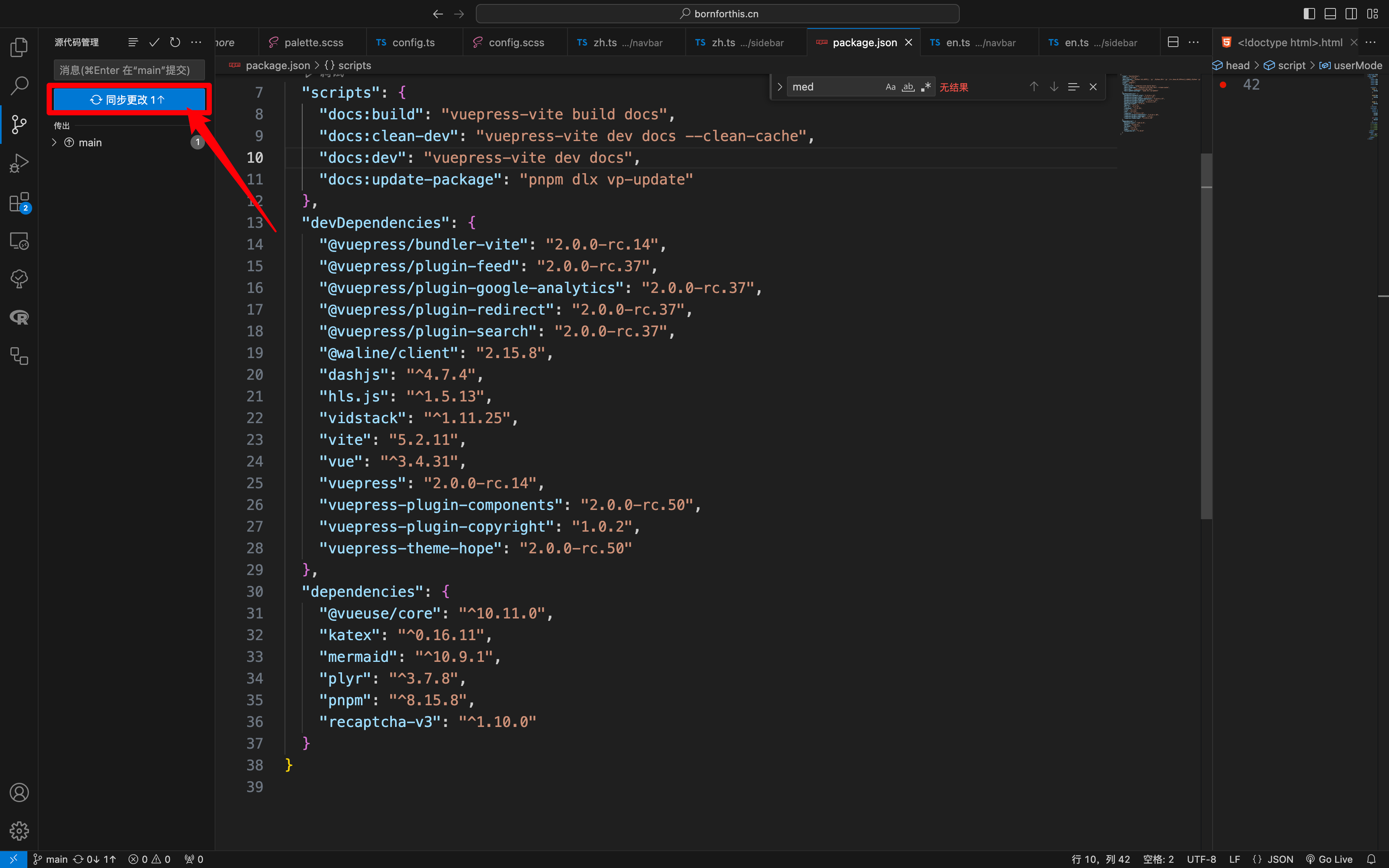Screen dimensions: 1389x868
Task: Click the red breakpoint dot on line 42
Action: coord(1223,85)
